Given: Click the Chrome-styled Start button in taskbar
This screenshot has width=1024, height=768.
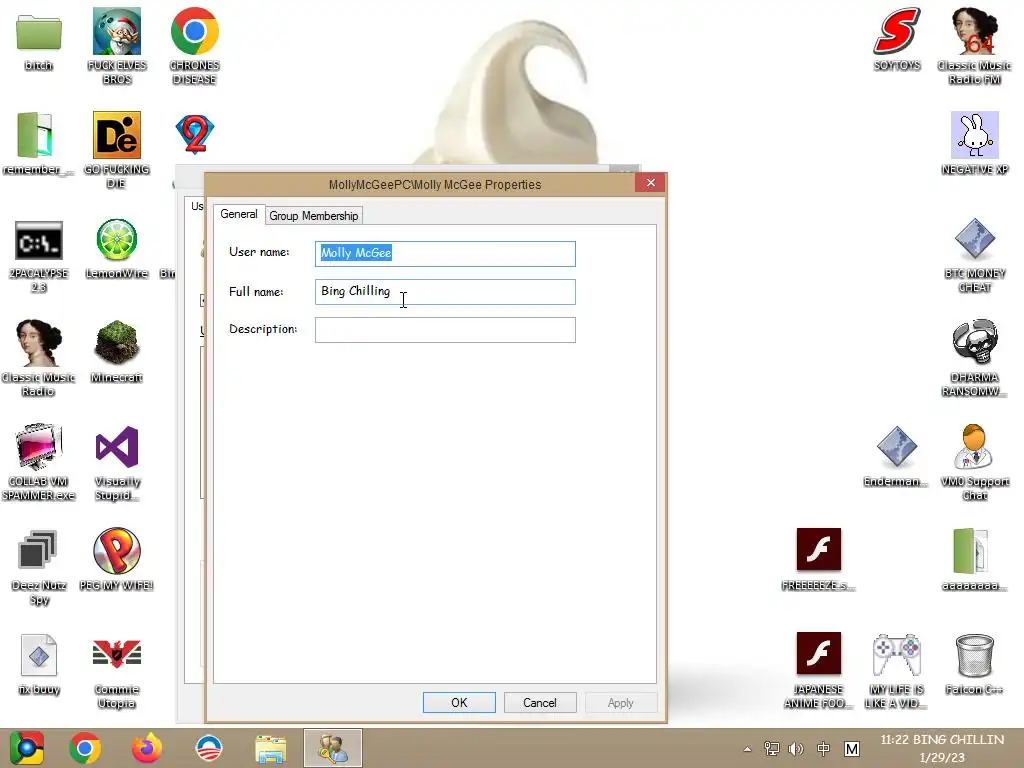Looking at the screenshot, I should pyautogui.click(x=26, y=748).
